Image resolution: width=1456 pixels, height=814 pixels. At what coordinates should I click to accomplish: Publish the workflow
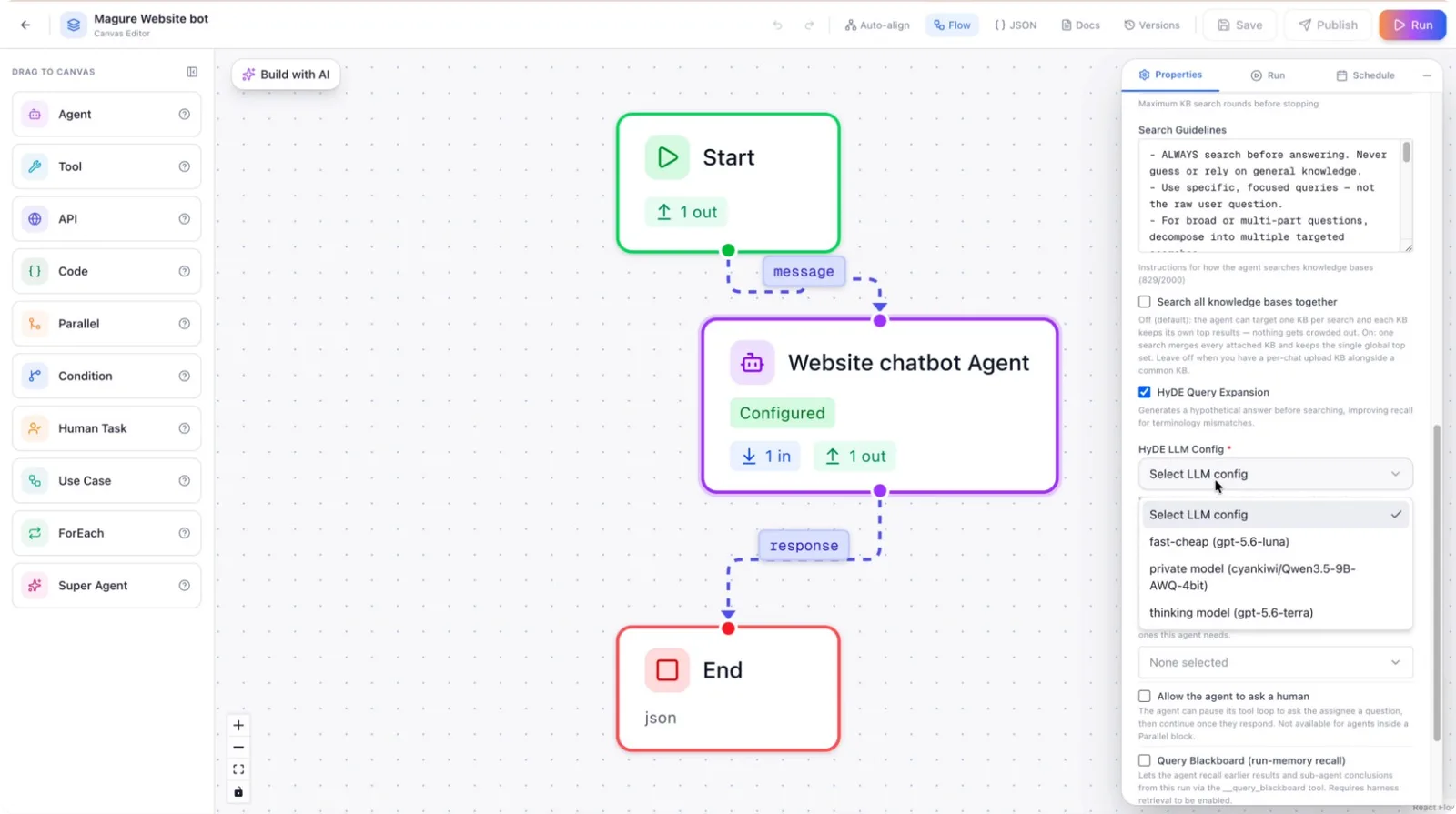(1328, 25)
